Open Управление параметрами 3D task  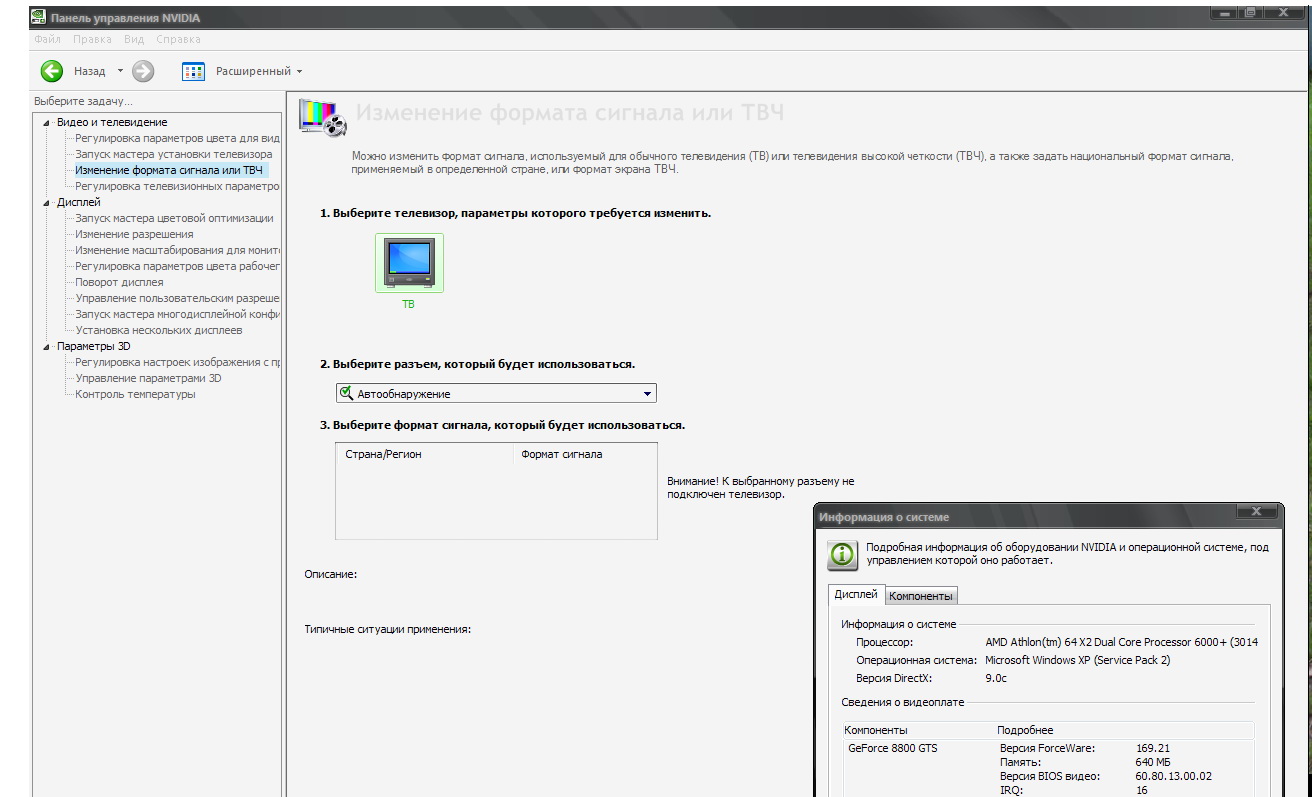(x=148, y=378)
